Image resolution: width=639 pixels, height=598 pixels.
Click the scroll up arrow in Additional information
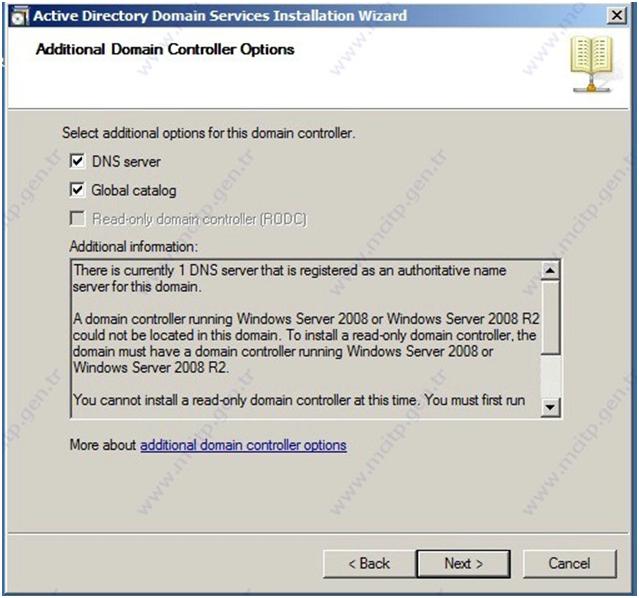click(551, 270)
